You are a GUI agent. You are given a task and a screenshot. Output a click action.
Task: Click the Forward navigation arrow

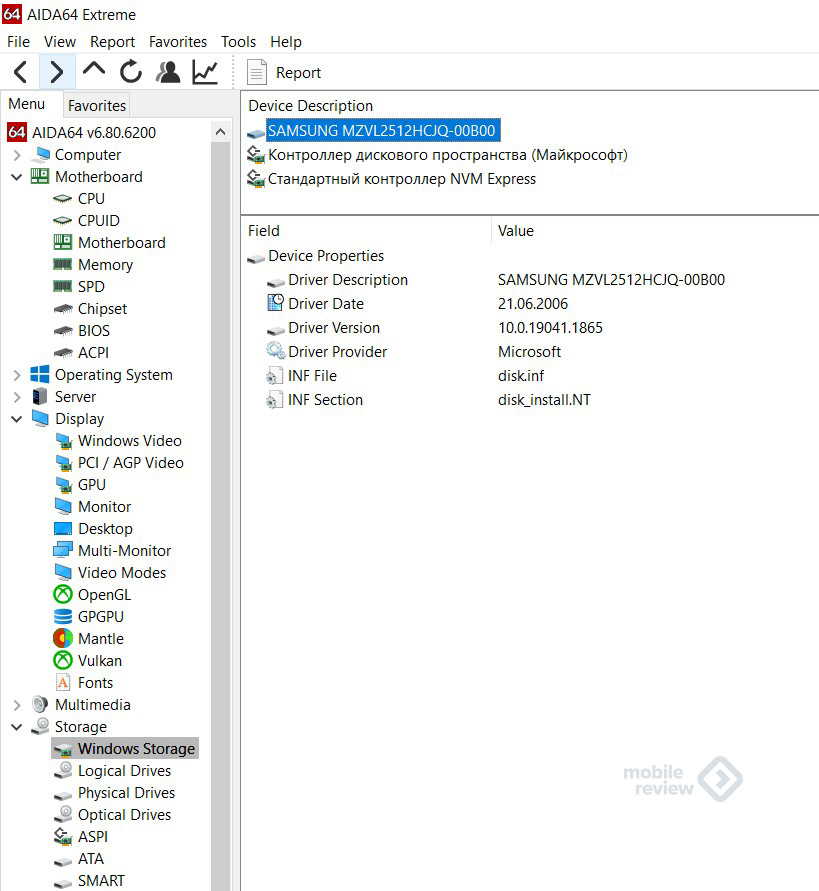[x=56, y=72]
